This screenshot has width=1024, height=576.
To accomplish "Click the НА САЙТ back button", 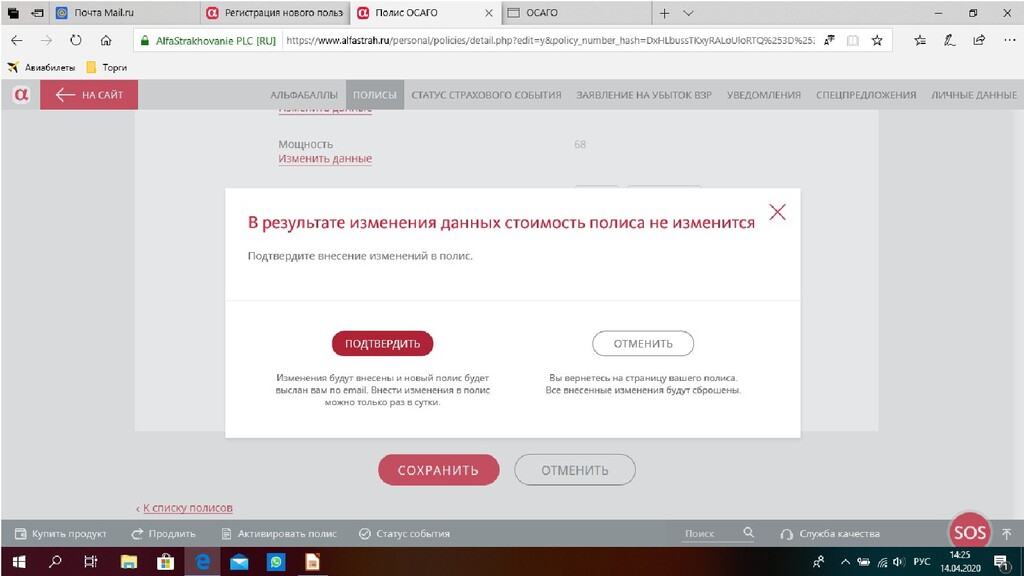I will pyautogui.click(x=89, y=95).
